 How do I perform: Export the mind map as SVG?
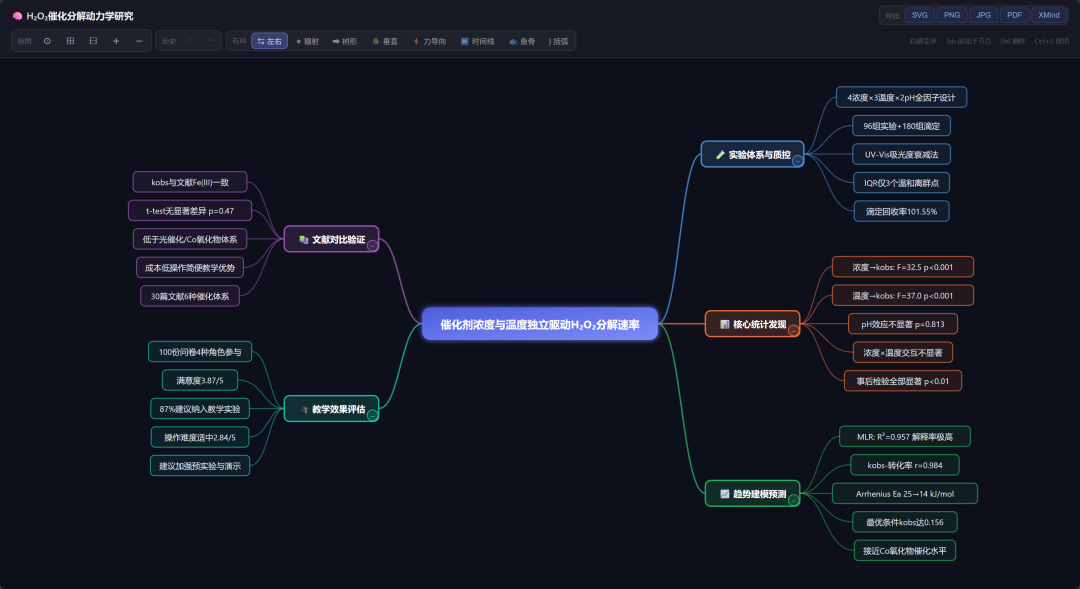[920, 15]
